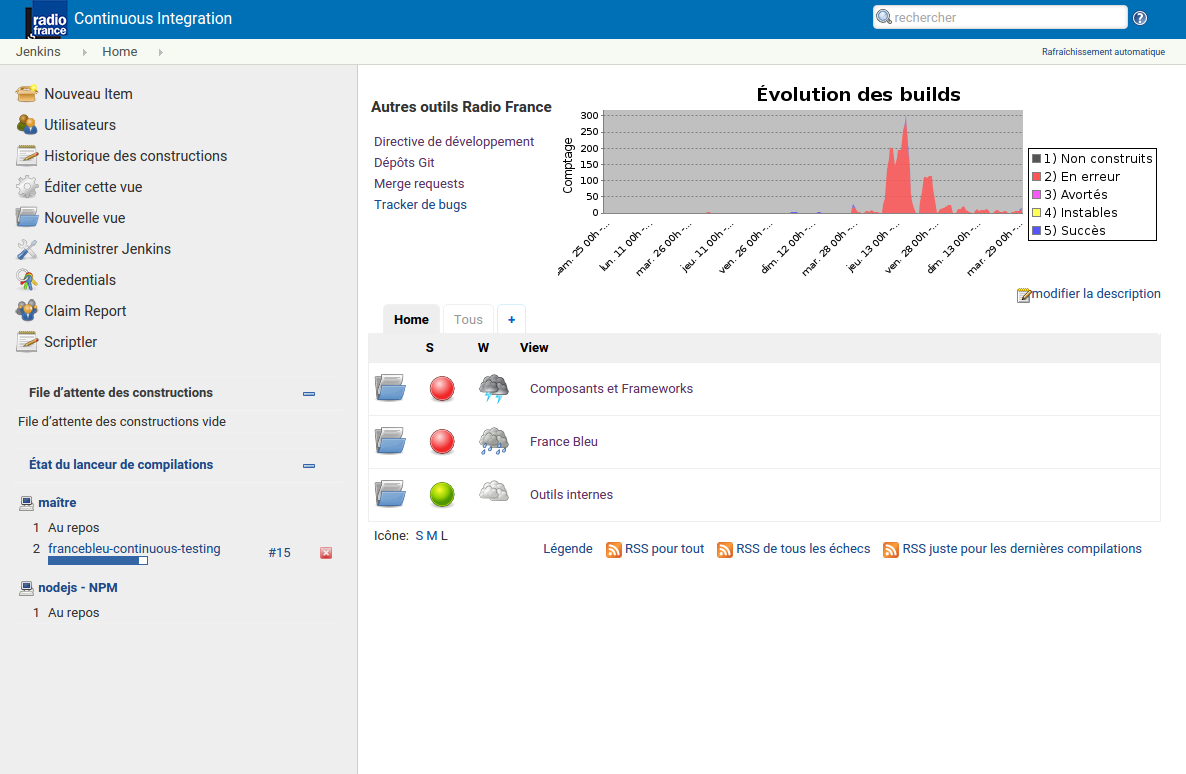Click the Administrer Jenkins tools icon
The width and height of the screenshot is (1186, 774).
(x=26, y=249)
